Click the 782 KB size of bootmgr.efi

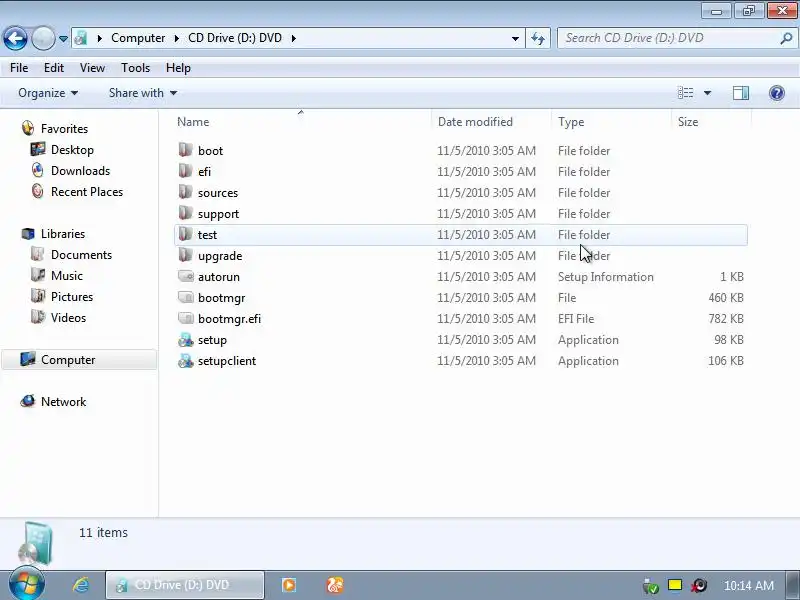coord(726,318)
